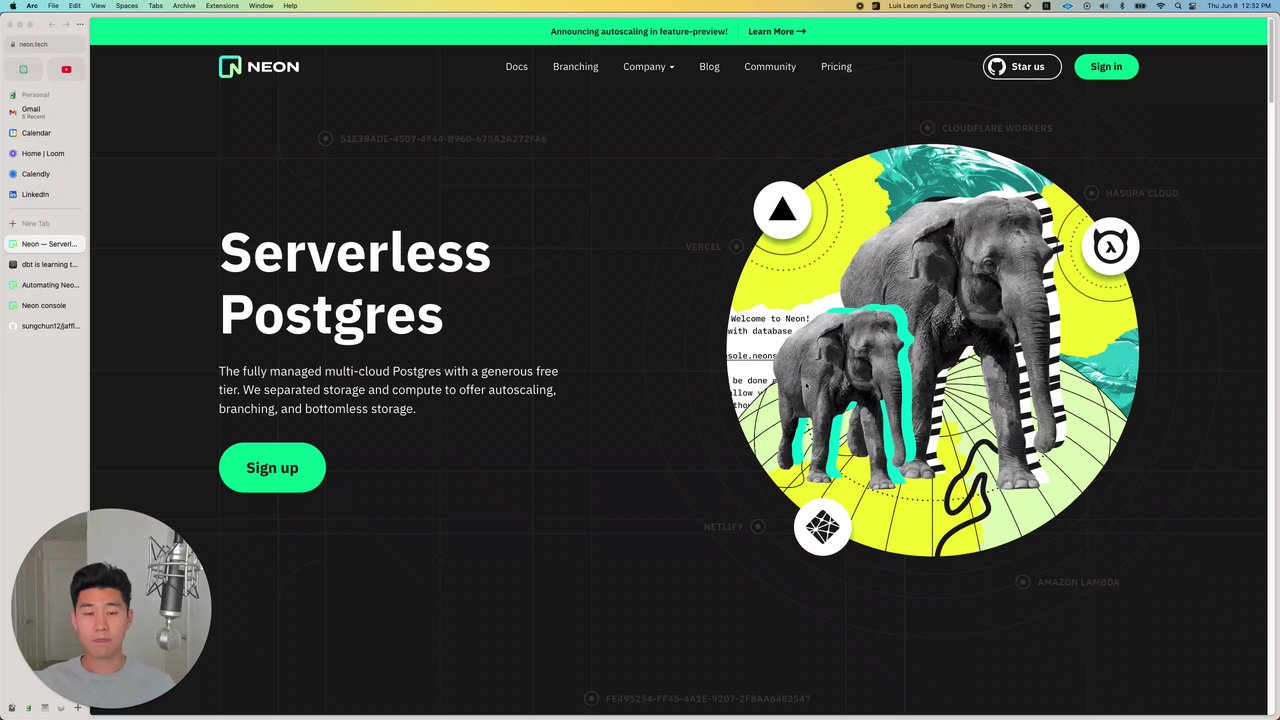Screen dimensions: 1280x720
Task: Click the plus icon at sidebar bottom
Action: [78, 708]
